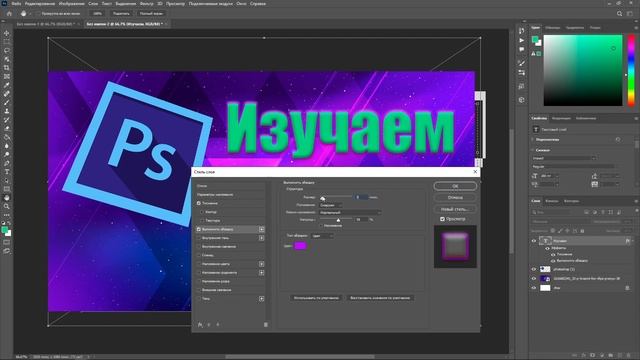Switch to the Образцы tab
The image size is (640, 360).
tap(553, 28)
